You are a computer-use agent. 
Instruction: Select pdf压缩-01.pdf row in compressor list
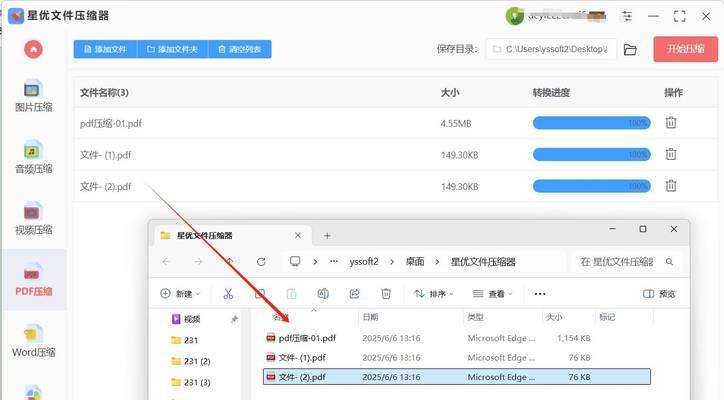[x=395, y=123]
